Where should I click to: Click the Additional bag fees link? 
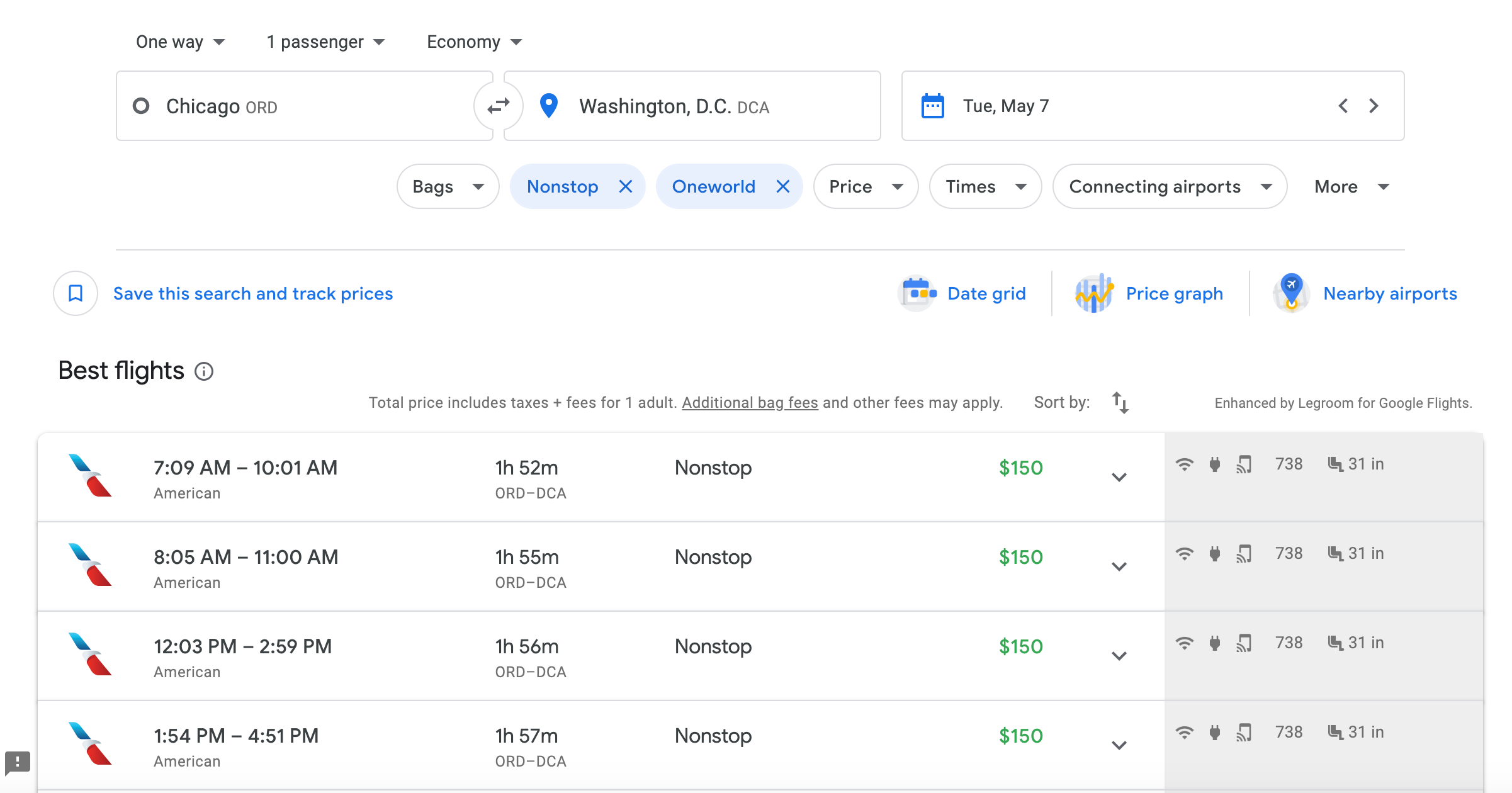[750, 403]
